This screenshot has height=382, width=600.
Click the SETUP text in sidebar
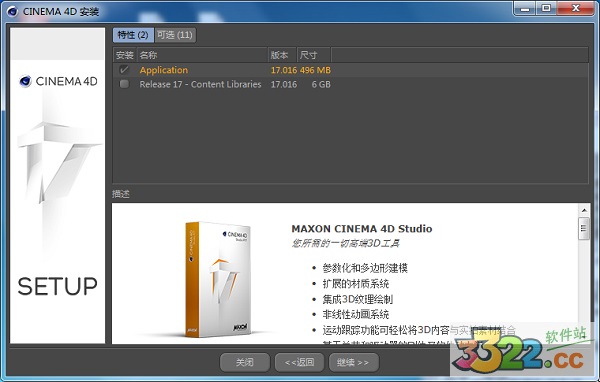point(57,286)
